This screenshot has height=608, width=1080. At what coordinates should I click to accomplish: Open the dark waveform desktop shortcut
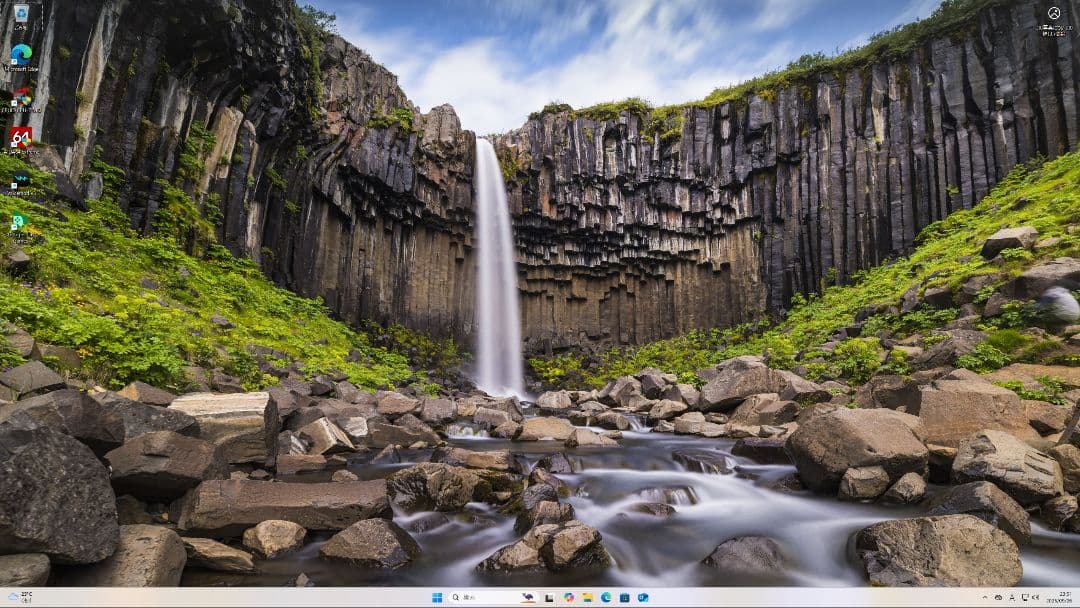coord(20,181)
